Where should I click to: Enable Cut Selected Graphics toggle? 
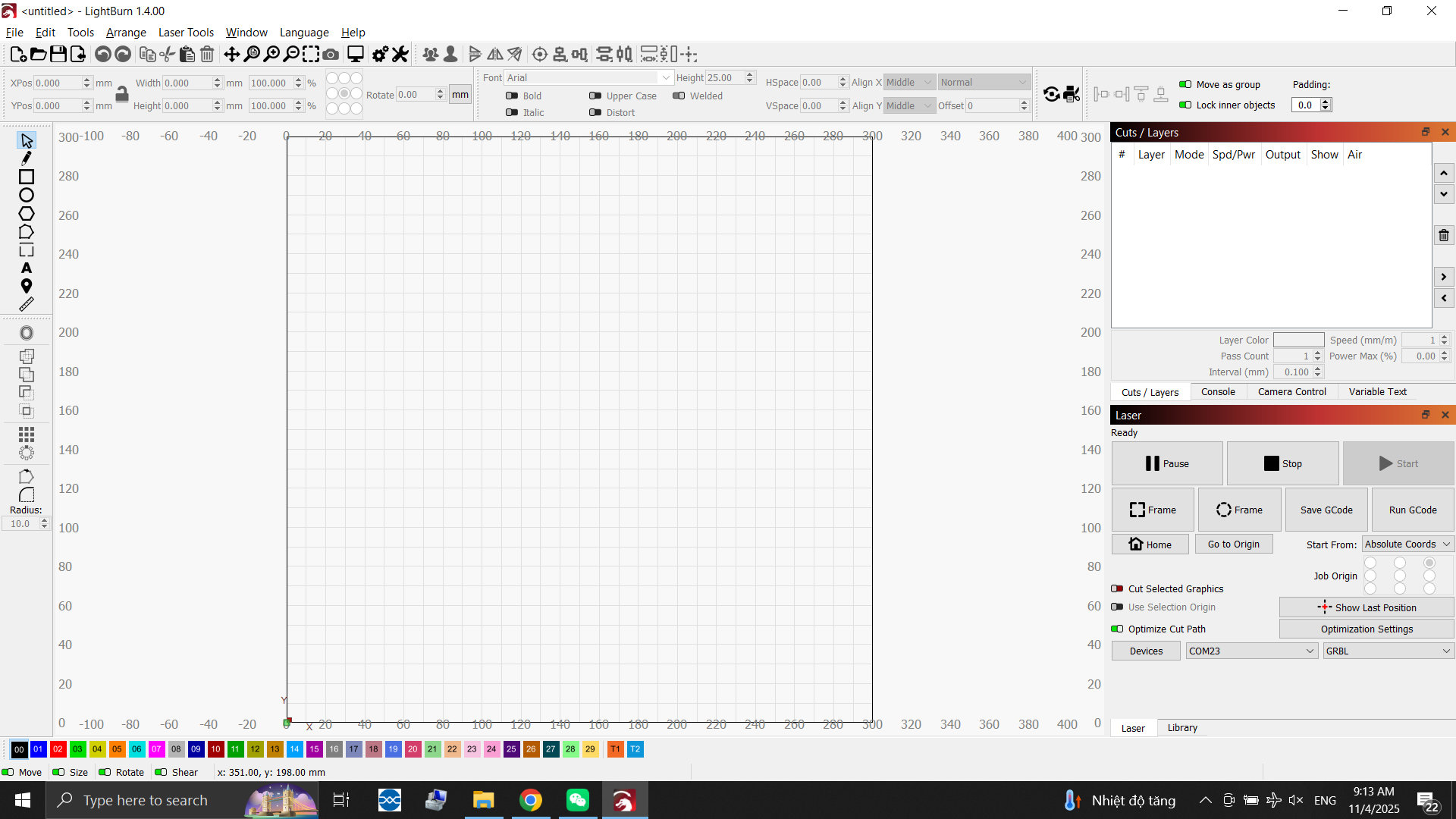pyautogui.click(x=1117, y=589)
